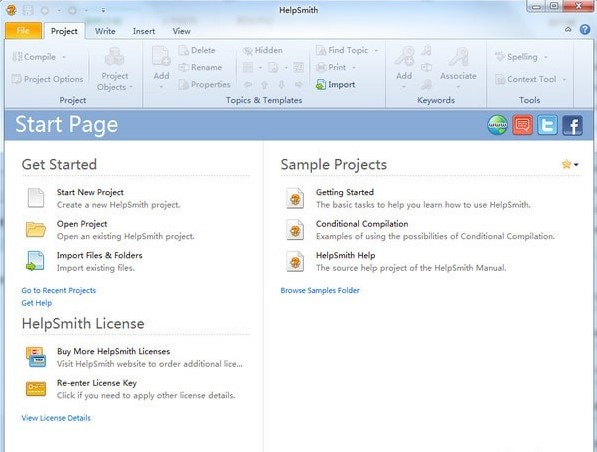Expand the Project Objects dropdown arrow
597x452 pixels.
coord(131,87)
